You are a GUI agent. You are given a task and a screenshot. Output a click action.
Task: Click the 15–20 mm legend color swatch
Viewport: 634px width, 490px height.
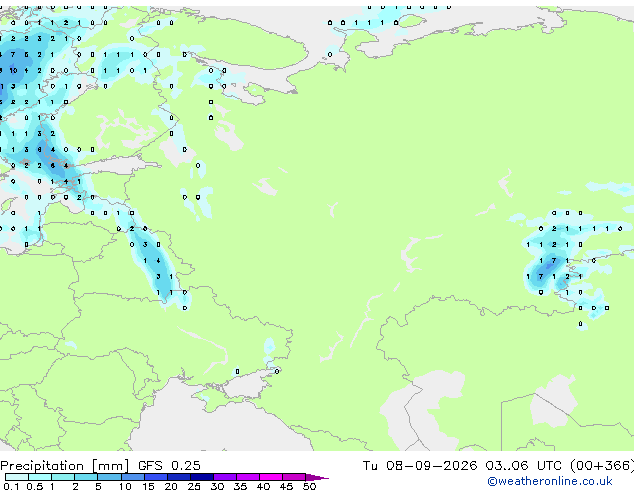tap(155, 477)
